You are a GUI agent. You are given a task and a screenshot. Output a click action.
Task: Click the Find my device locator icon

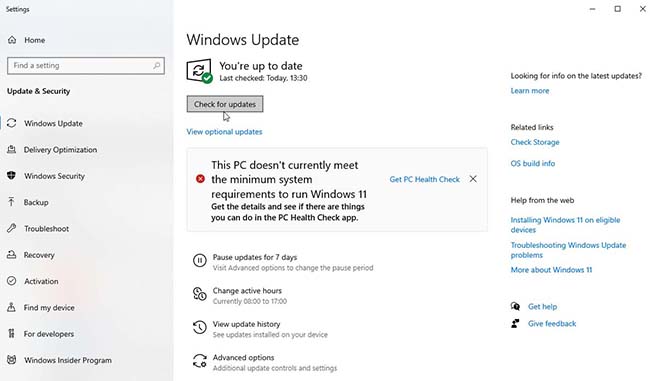click(x=12, y=307)
